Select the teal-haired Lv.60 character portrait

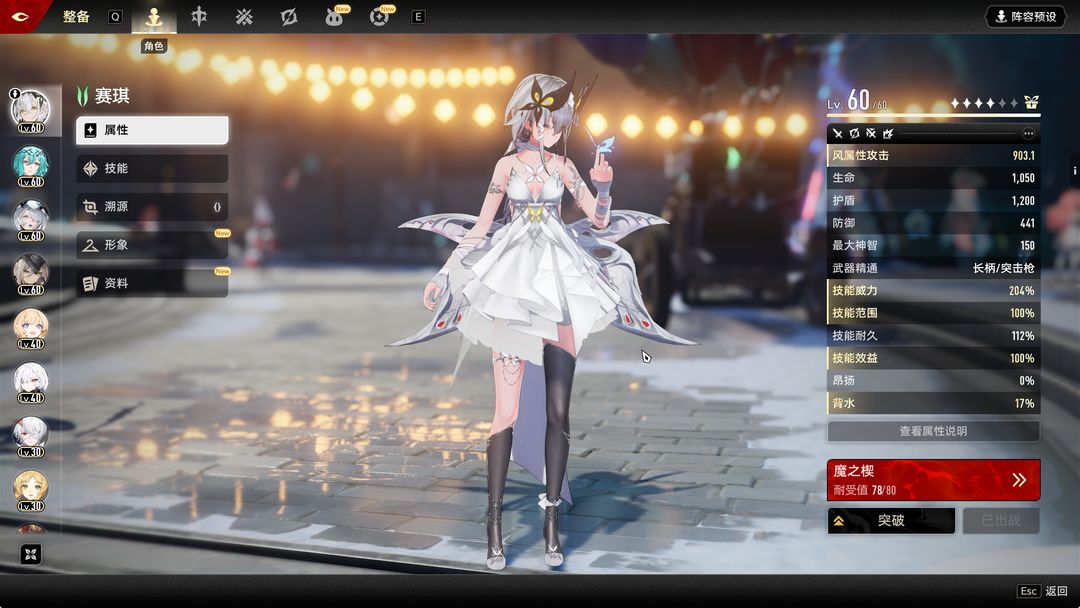coord(31,166)
